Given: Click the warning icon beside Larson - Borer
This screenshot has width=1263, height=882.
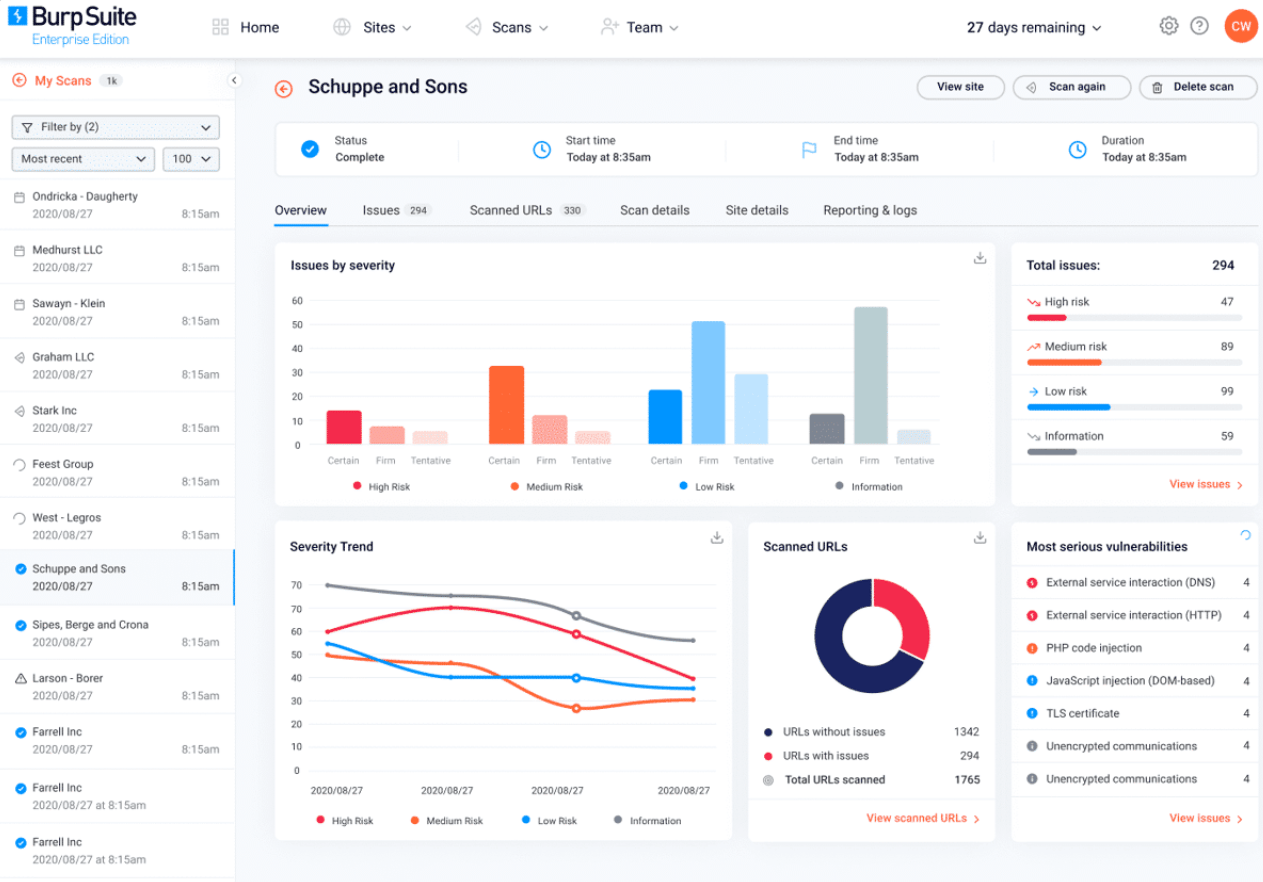Looking at the screenshot, I should [x=20, y=679].
